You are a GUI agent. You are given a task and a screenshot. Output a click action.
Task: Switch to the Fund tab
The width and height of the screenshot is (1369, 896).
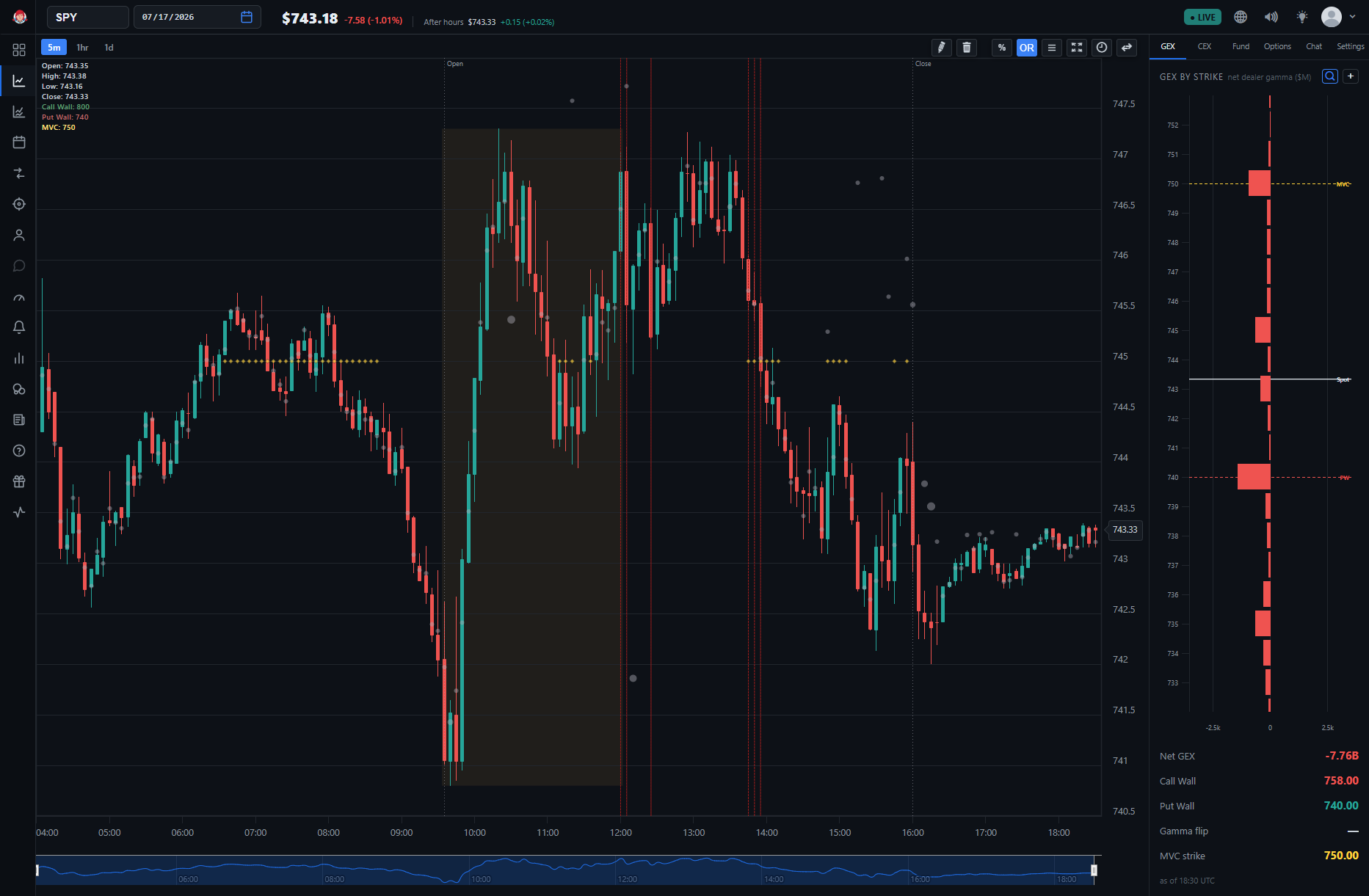point(1241,46)
